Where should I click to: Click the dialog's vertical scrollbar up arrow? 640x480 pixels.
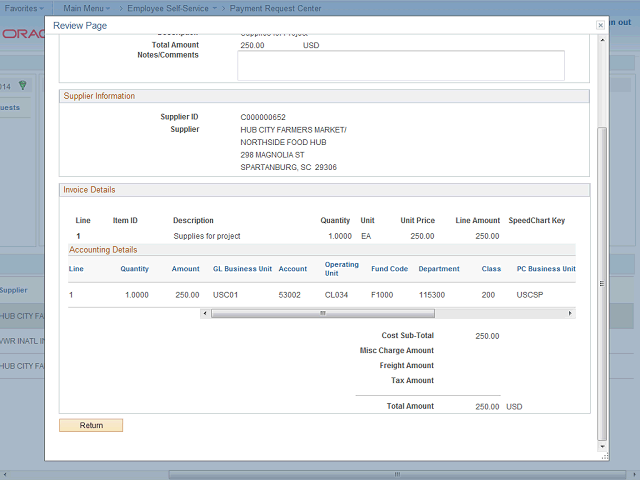601,39
